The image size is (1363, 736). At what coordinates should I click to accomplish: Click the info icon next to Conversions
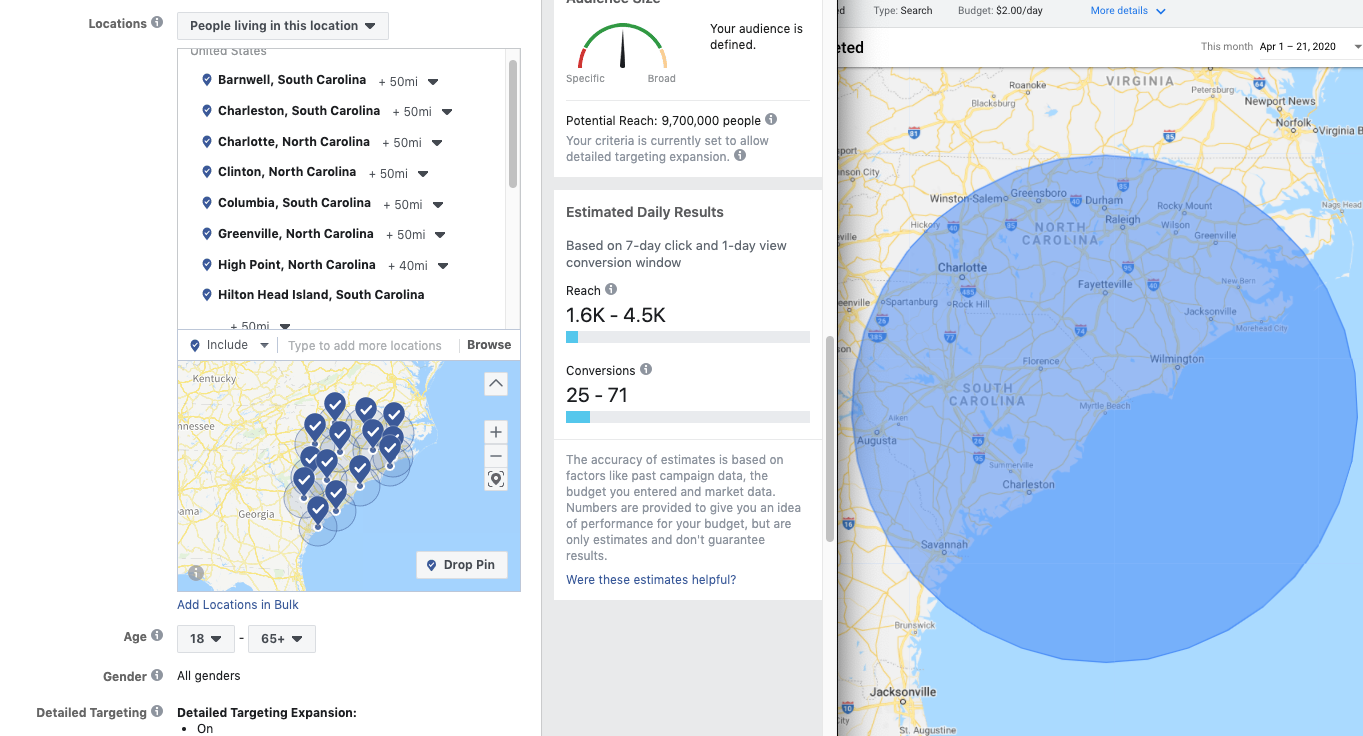pyautogui.click(x=646, y=369)
